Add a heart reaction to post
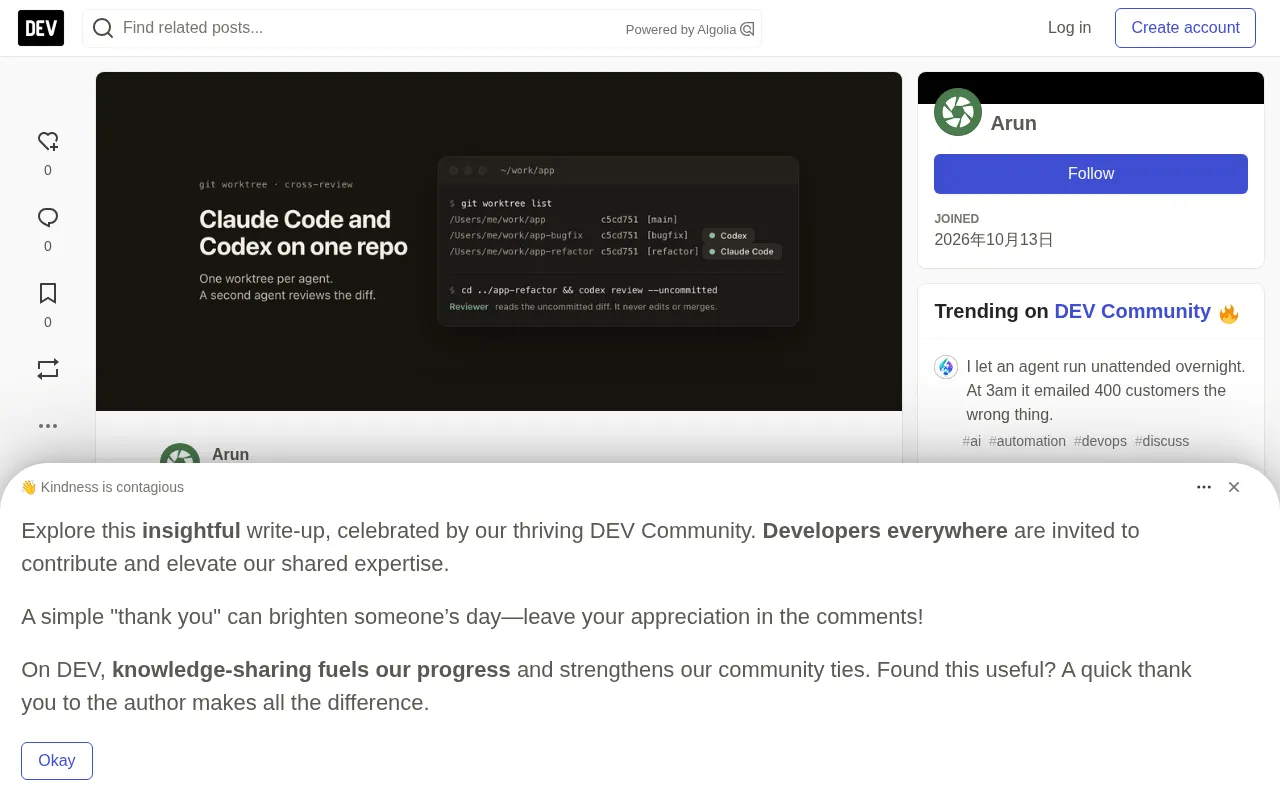Image resolution: width=1280 pixels, height=800 pixels. (48, 141)
